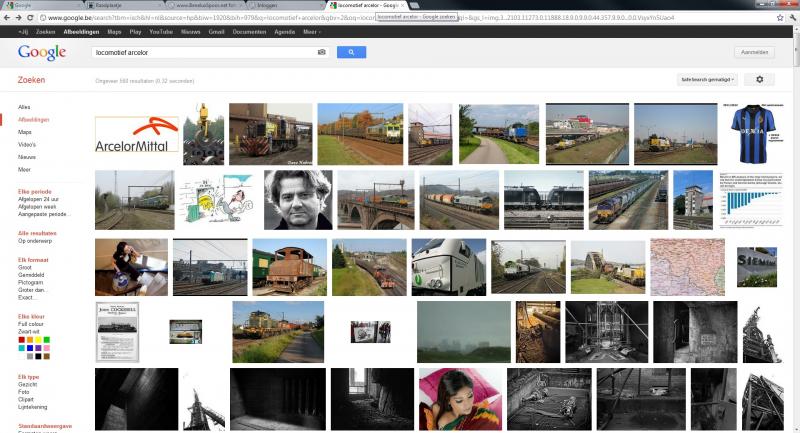The image size is (800, 433).
Task: Open the SafeSearch gematigd dropdown
Action: tap(707, 80)
